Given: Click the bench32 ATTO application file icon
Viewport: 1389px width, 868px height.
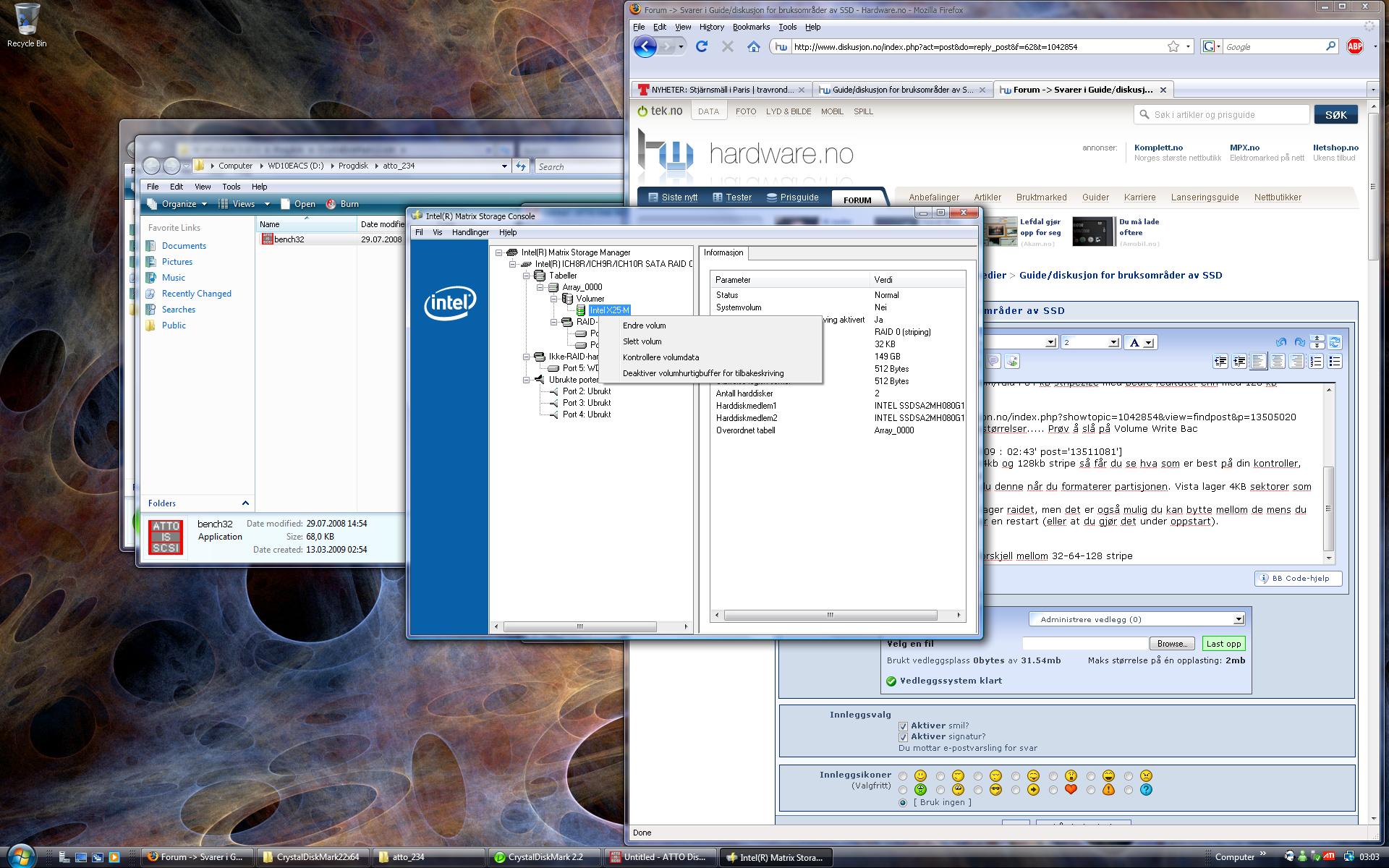Looking at the screenshot, I should click(267, 239).
